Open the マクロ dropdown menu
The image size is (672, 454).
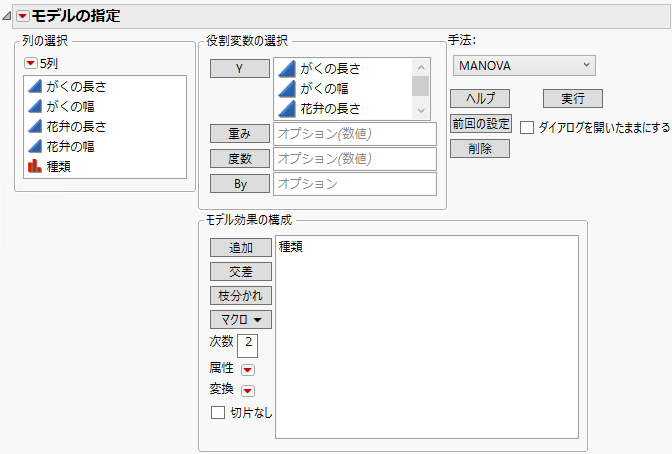241,319
